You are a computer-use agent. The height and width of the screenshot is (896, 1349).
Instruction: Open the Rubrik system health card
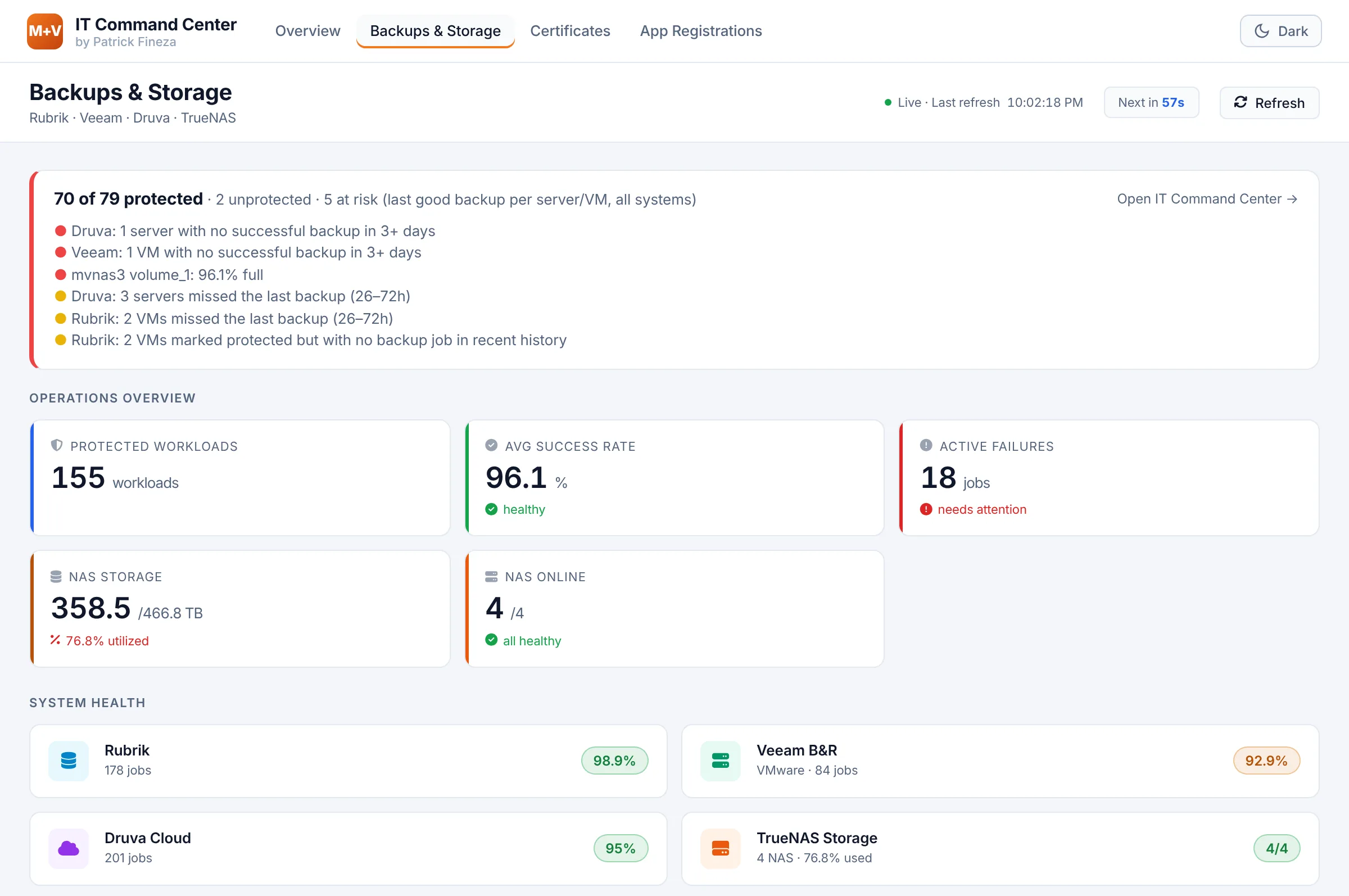coord(348,761)
